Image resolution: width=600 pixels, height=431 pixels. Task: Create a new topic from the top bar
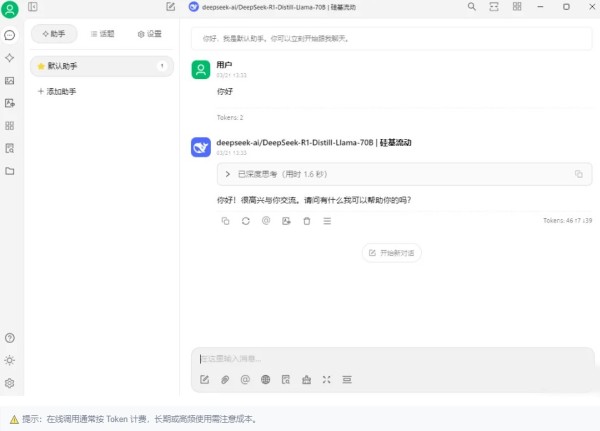(171, 7)
